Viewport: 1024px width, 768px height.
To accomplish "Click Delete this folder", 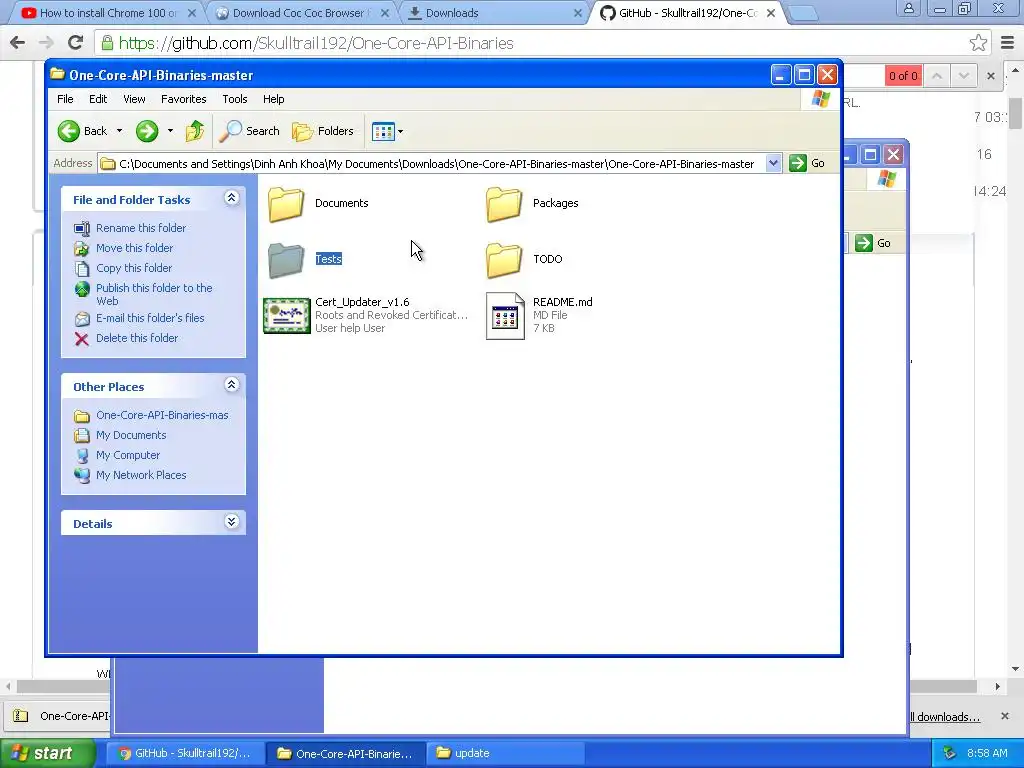I will [x=136, y=338].
